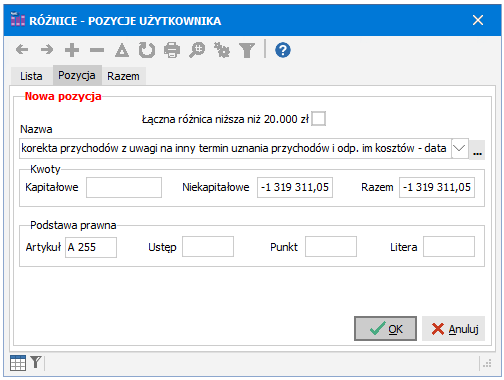The height and width of the screenshot is (380, 504).
Task: Switch to the Lista tab
Action: tap(31, 76)
